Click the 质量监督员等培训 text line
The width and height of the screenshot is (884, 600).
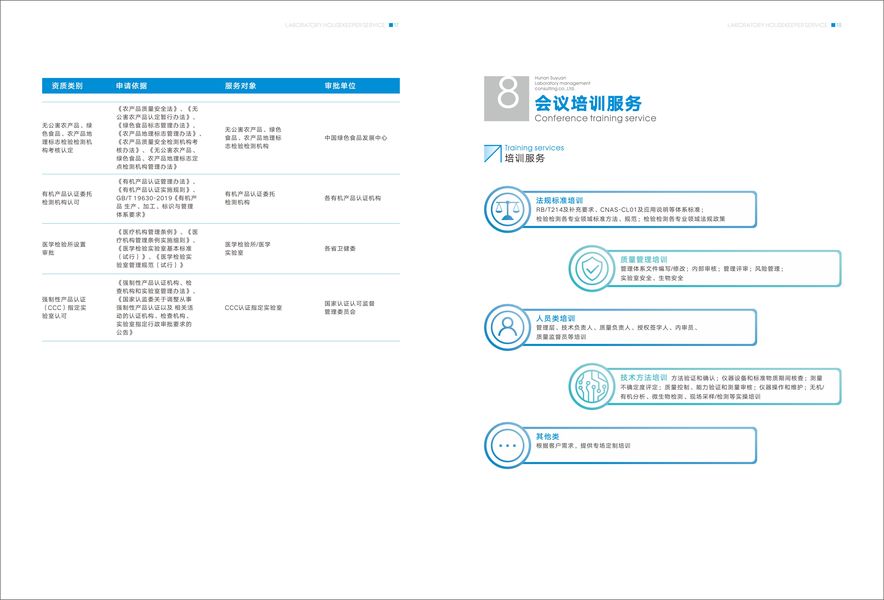click(561, 337)
